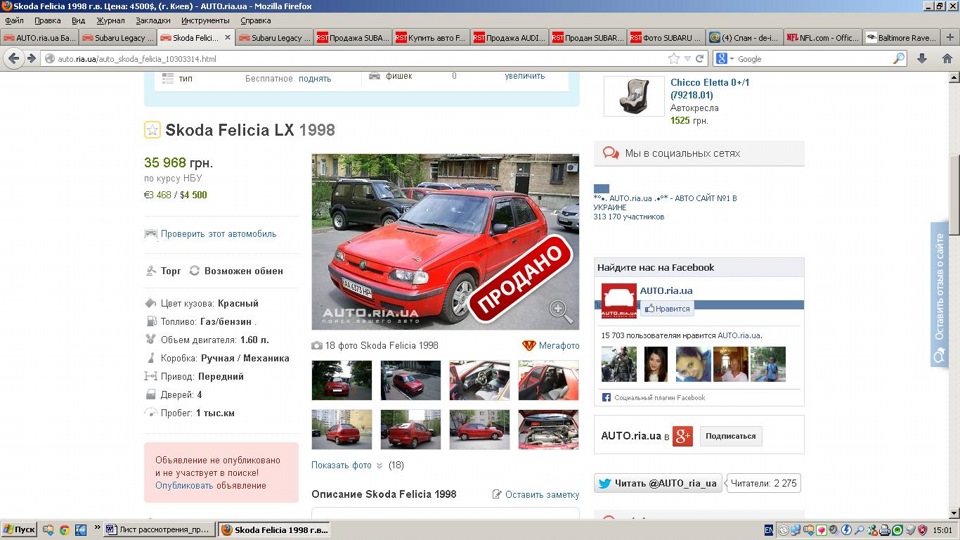Screen dimensions: 960x540
Task: Close the Skoda Felici... tab
Action: click(228, 37)
